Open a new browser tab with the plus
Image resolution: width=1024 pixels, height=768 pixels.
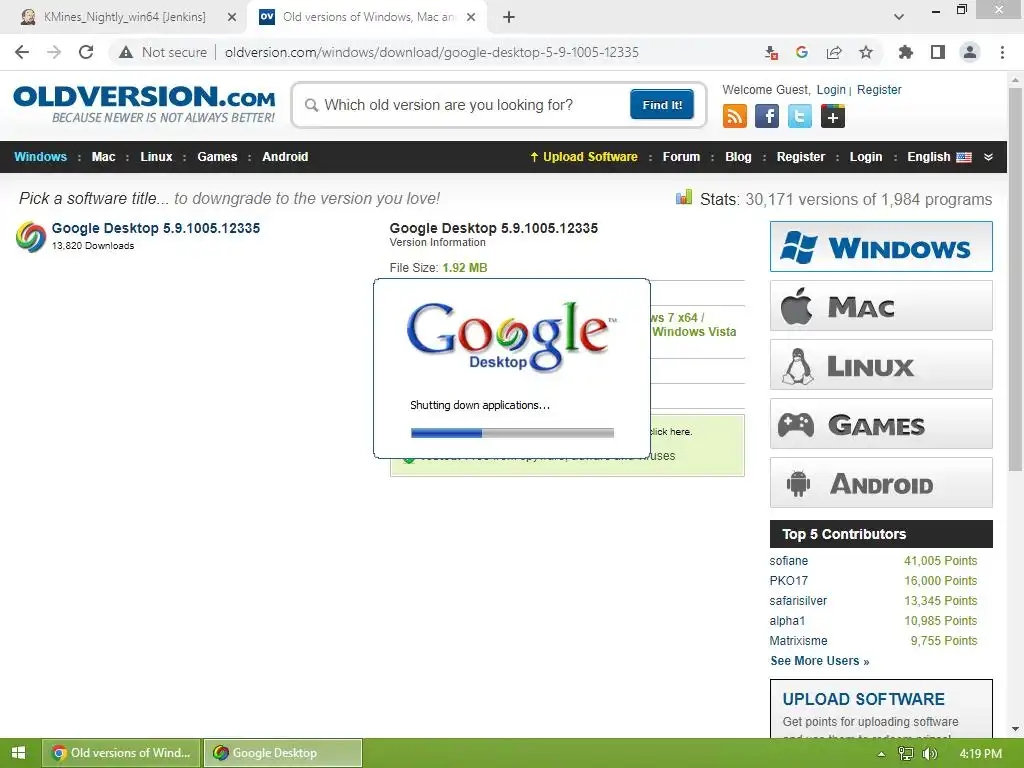[x=509, y=17]
